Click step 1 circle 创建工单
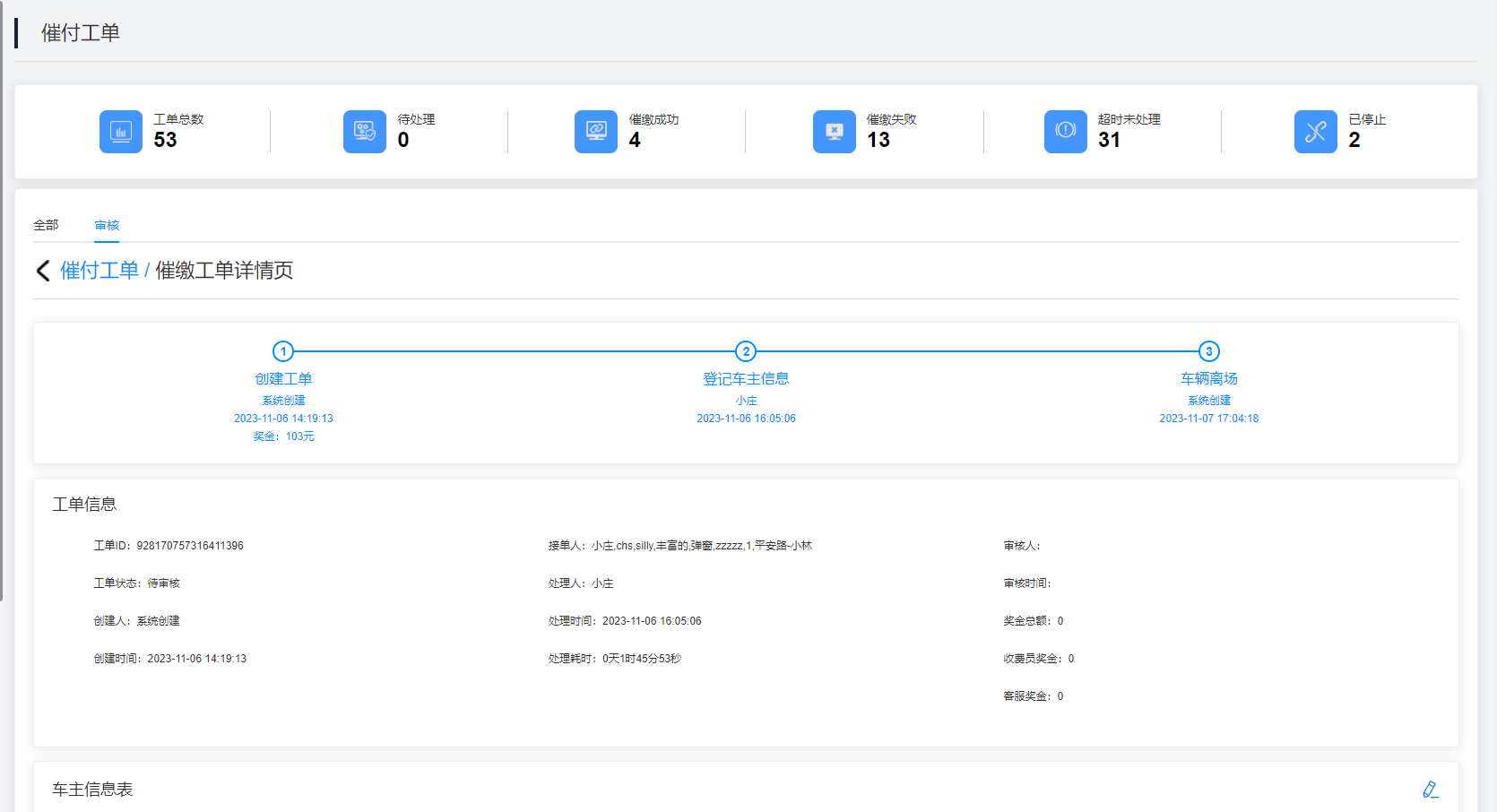Image resolution: width=1497 pixels, height=812 pixels. (283, 351)
